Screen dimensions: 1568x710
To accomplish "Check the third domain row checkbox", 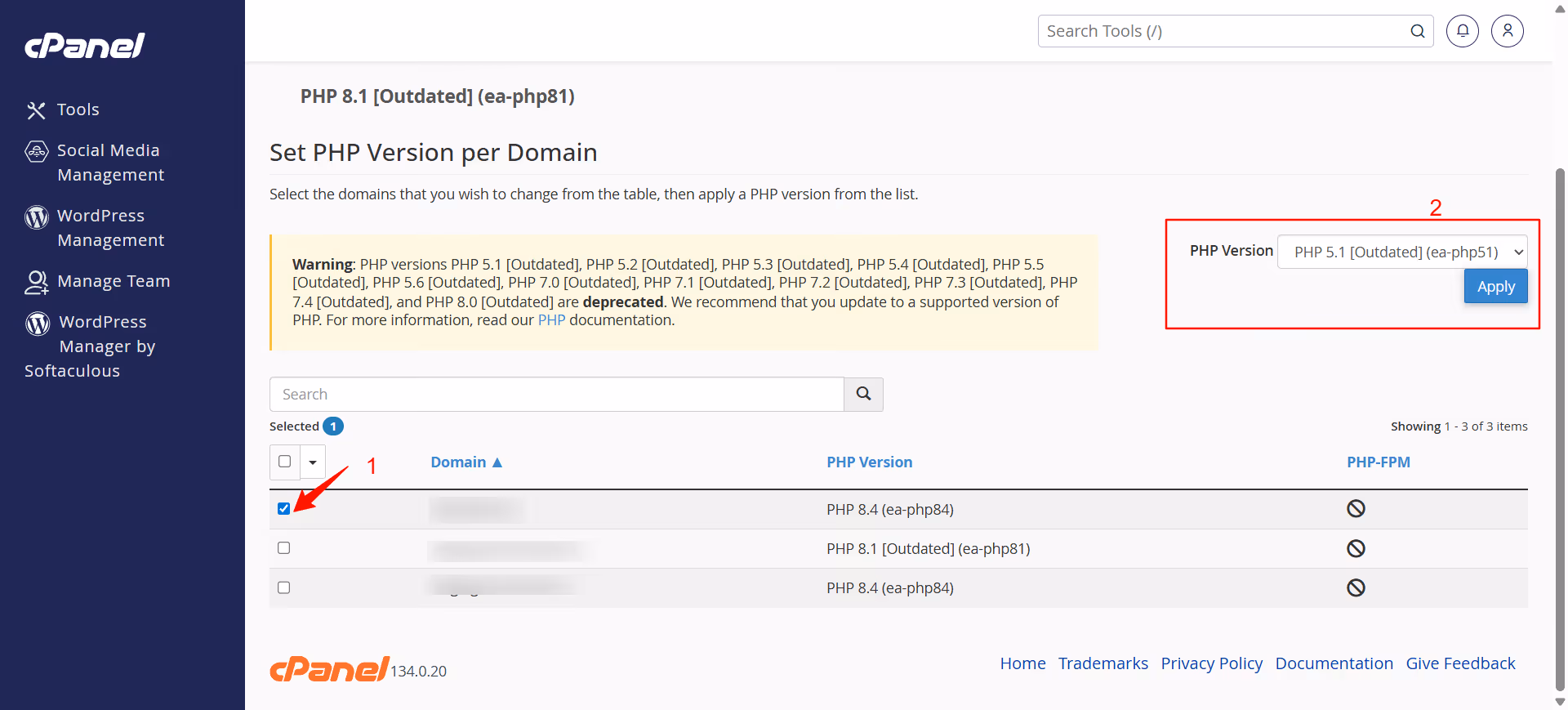I will (x=284, y=587).
